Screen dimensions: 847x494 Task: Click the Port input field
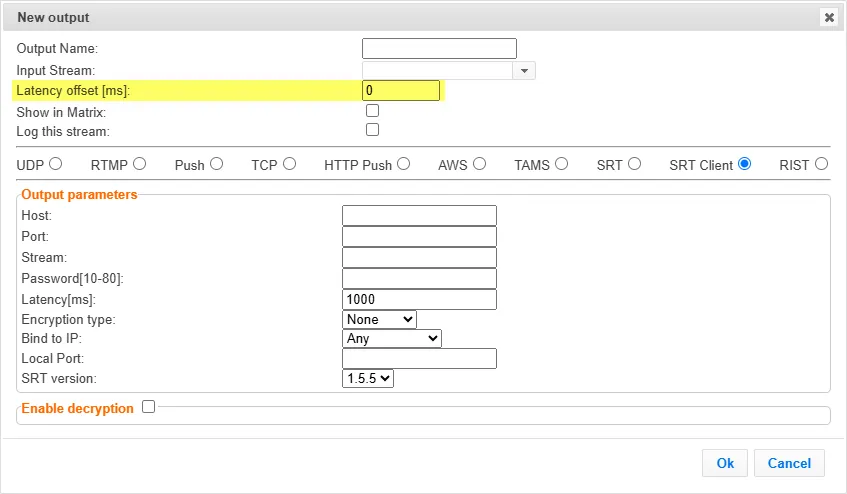coord(419,236)
